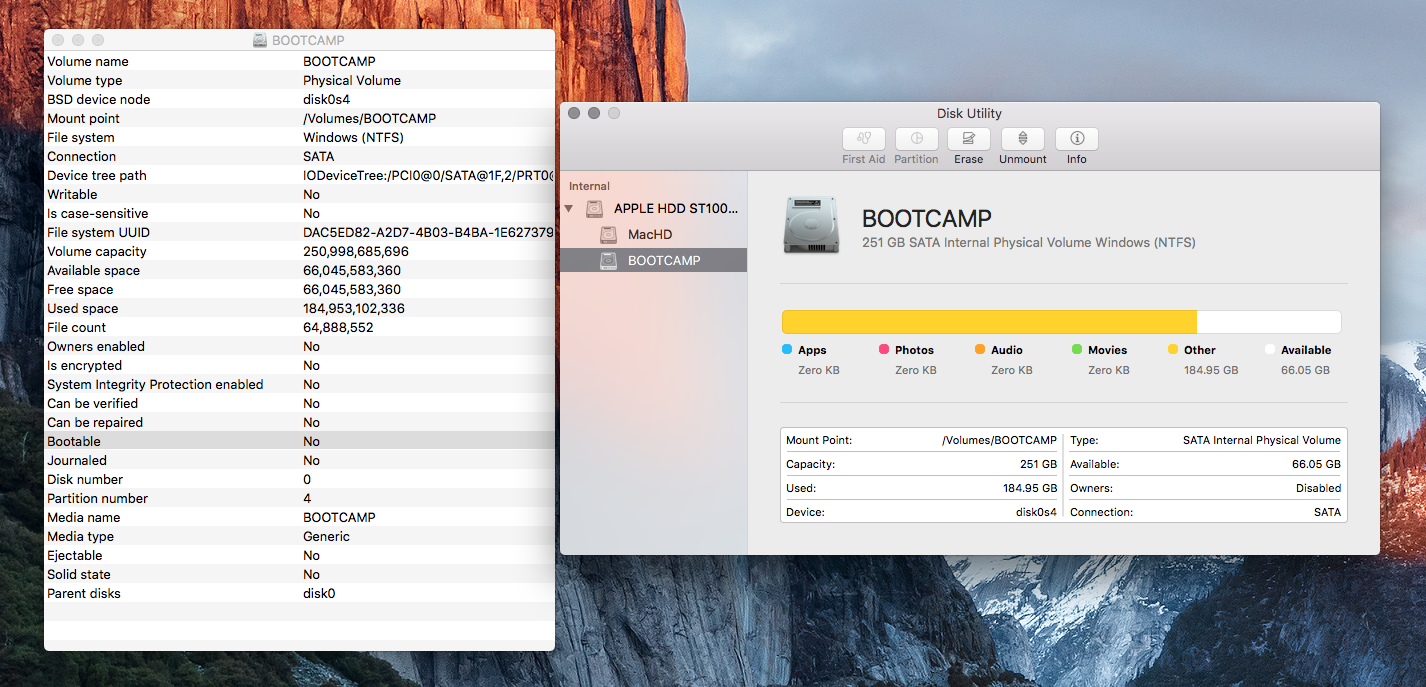Open the Info toolbar button
1426x687 pixels.
click(1077, 139)
